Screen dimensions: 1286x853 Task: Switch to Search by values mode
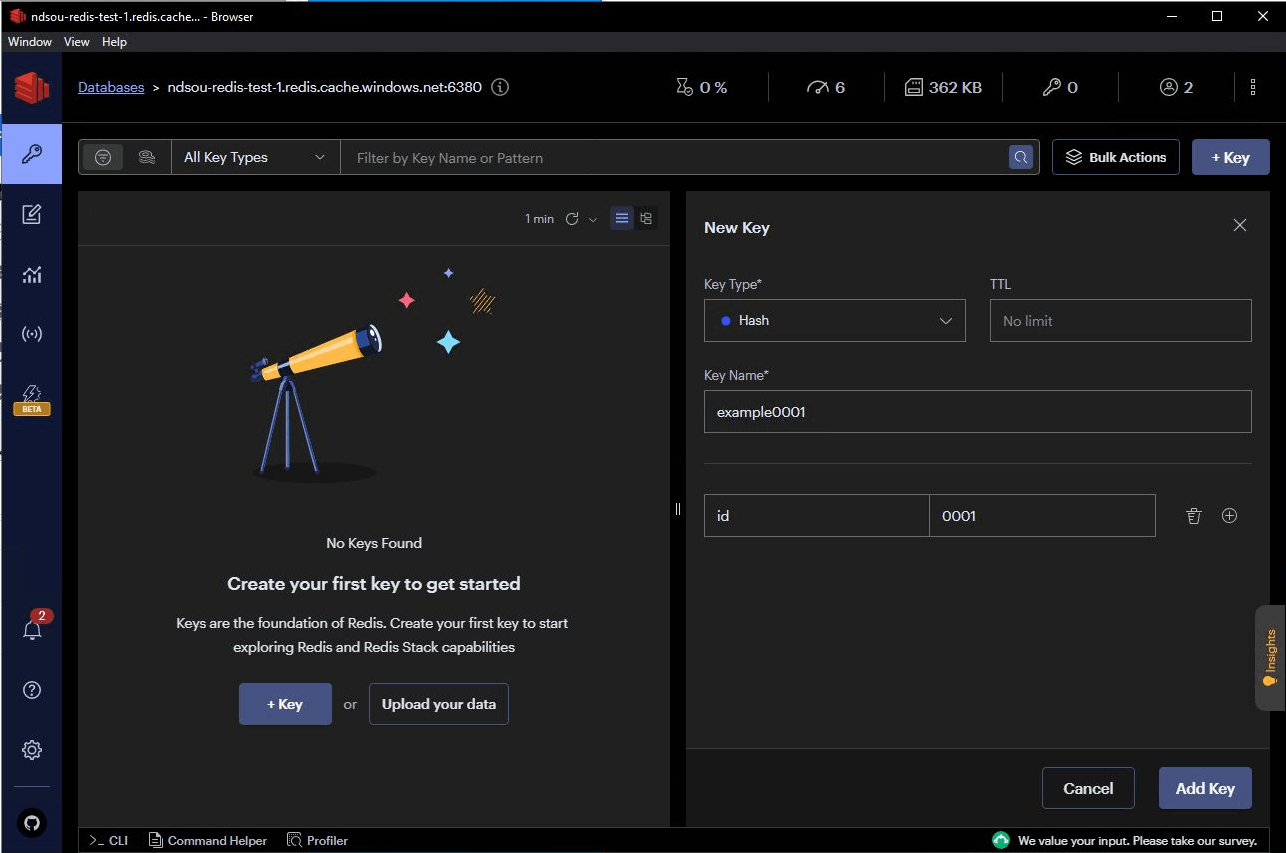tap(147, 157)
